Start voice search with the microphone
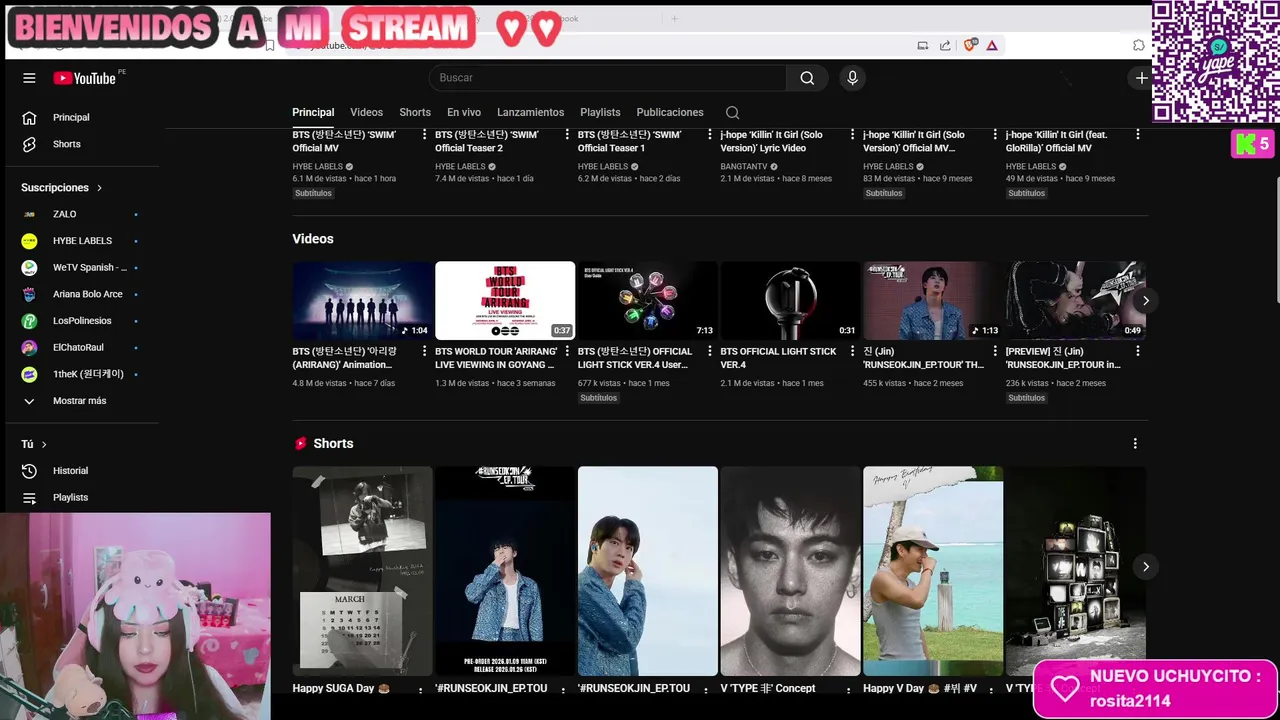This screenshot has height=720, width=1280. (852, 78)
